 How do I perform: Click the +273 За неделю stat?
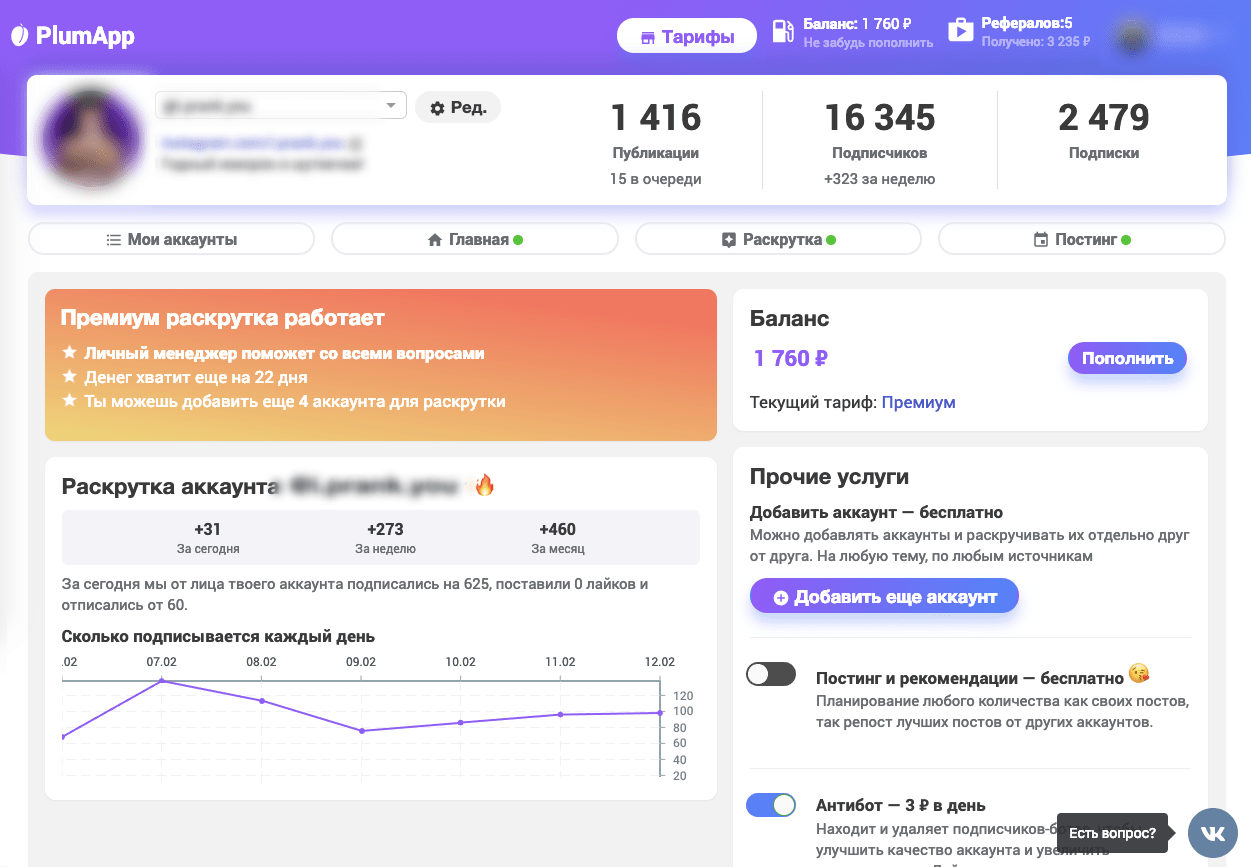pos(385,538)
